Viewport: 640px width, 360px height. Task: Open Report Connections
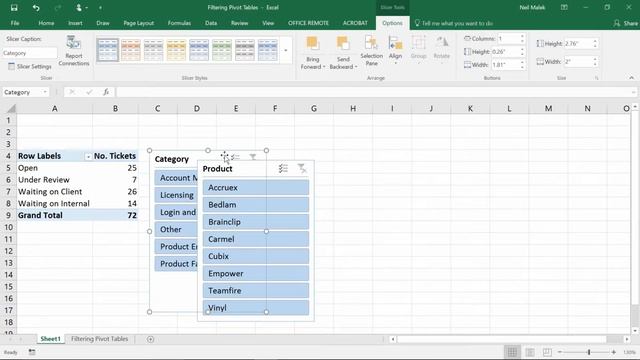pos(74,51)
